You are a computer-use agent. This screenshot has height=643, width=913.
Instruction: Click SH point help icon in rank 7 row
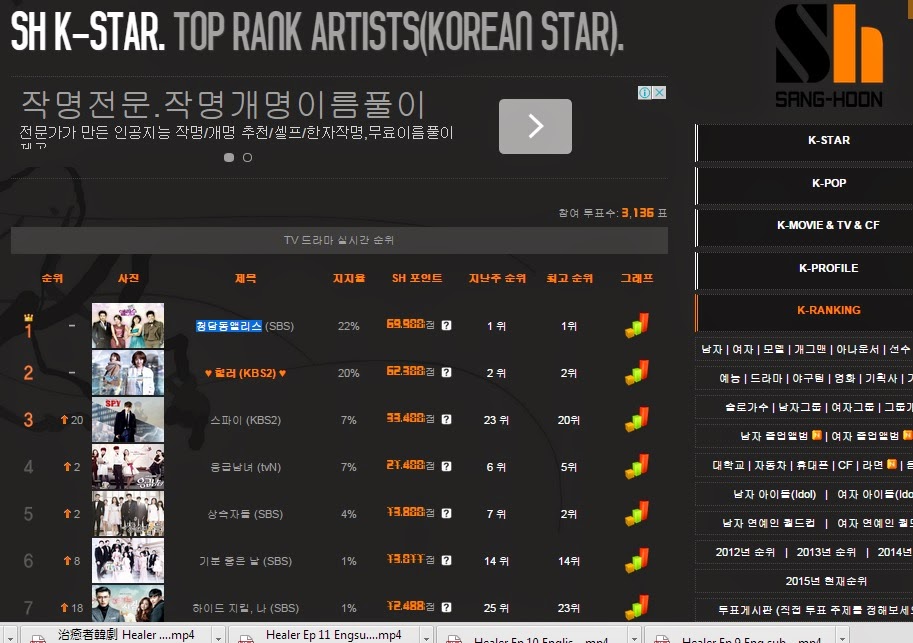(447, 607)
